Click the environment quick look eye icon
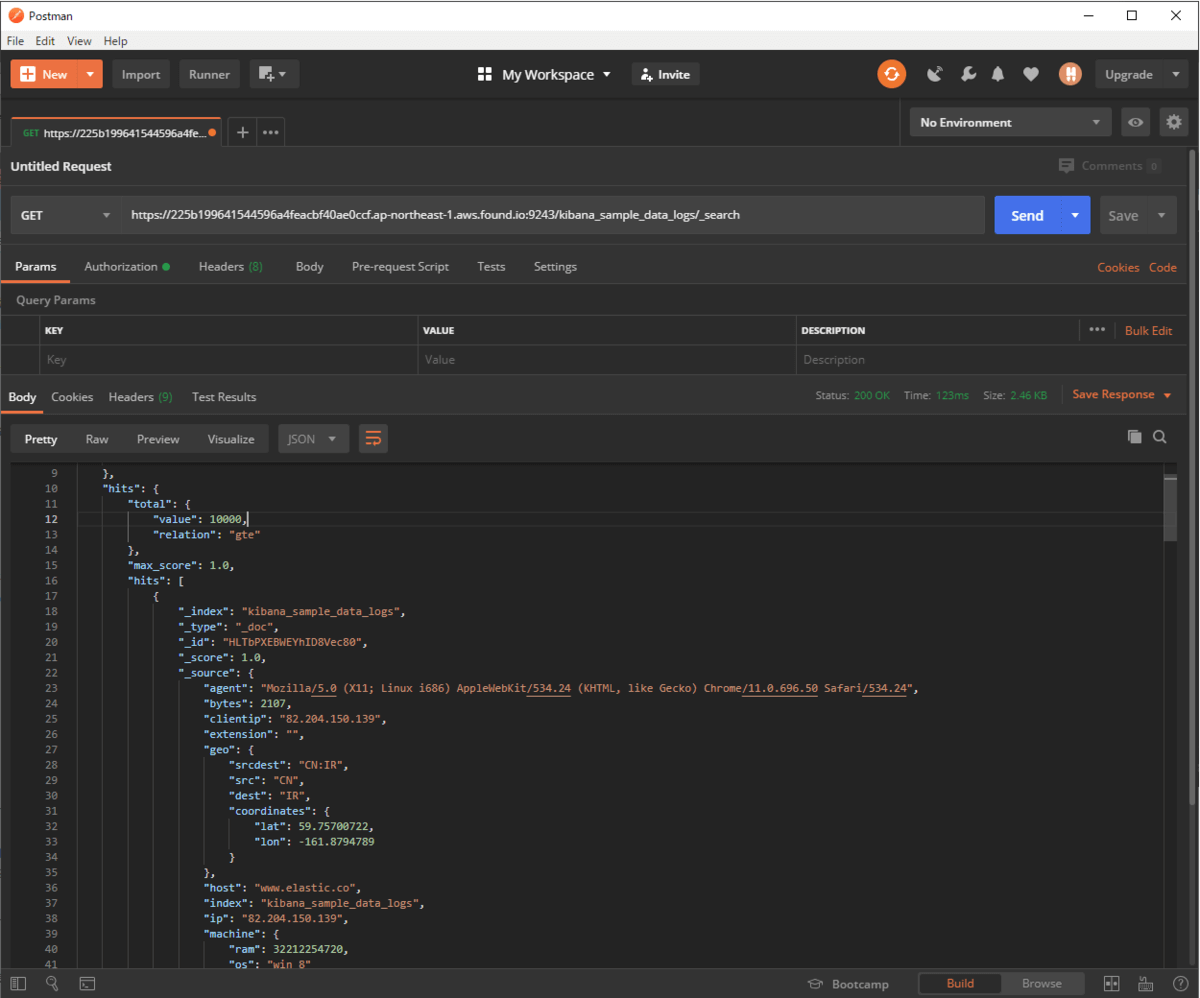Image resolution: width=1200 pixels, height=998 pixels. [x=1135, y=122]
